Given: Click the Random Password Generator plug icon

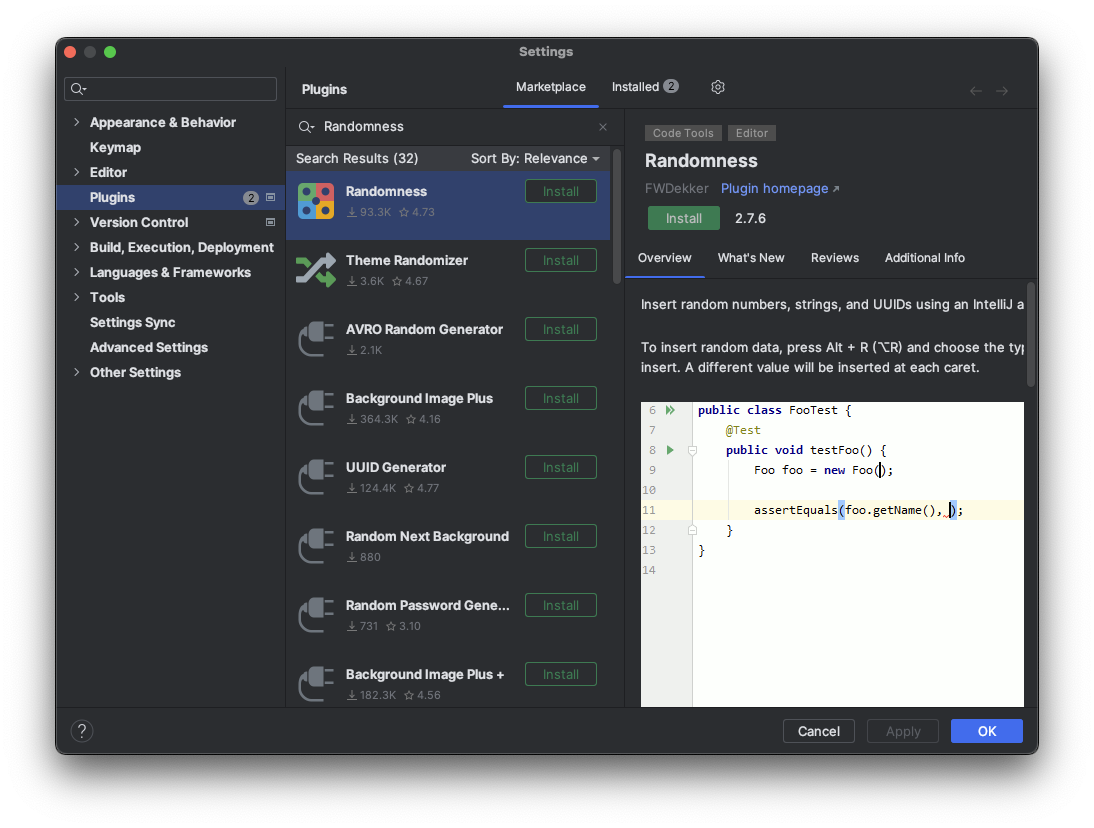Looking at the screenshot, I should pos(316,615).
